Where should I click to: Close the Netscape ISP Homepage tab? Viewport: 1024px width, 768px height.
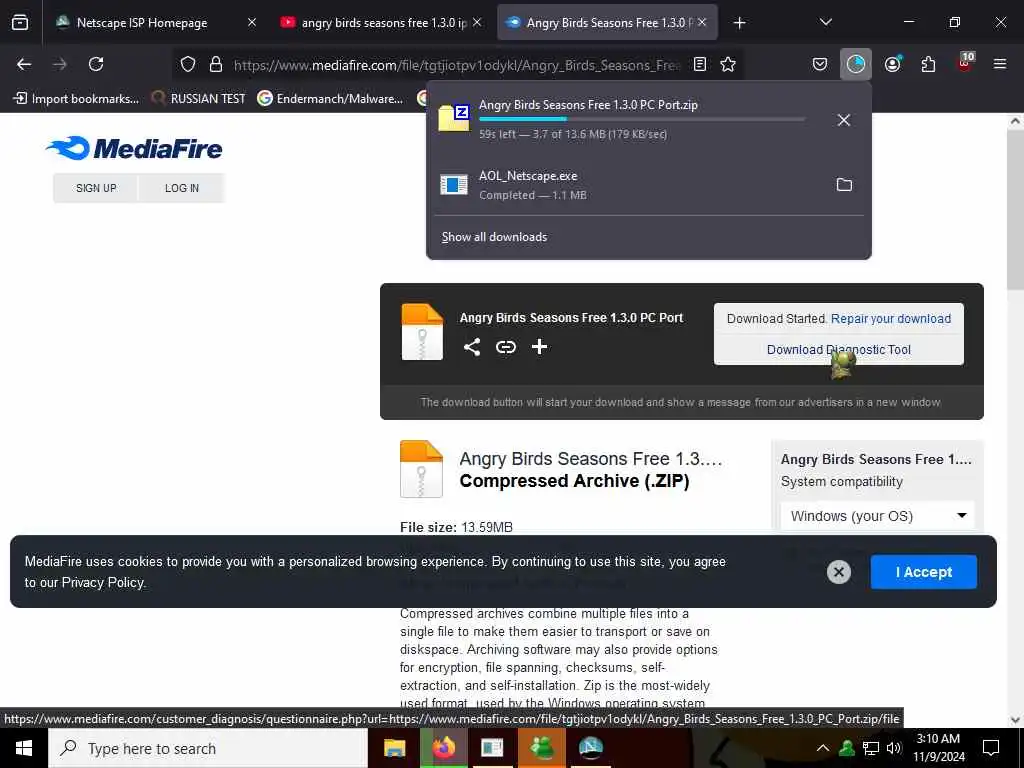click(x=252, y=22)
